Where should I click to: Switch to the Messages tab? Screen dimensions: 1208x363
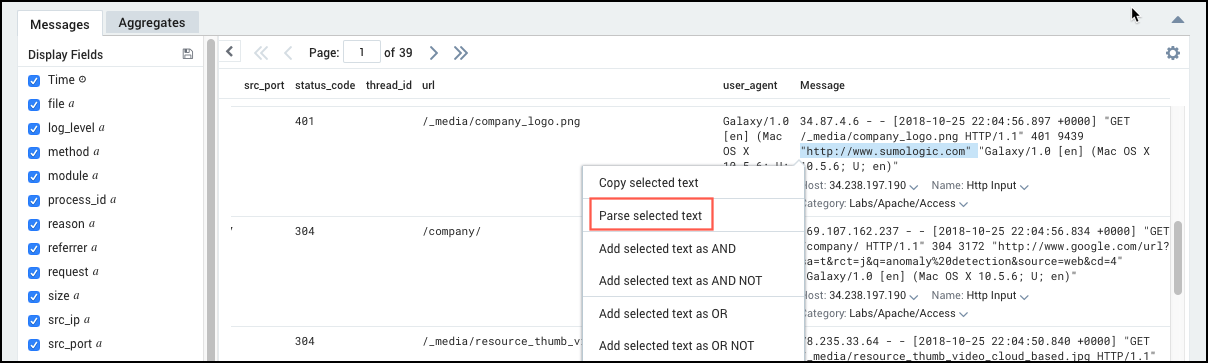pyautogui.click(x=60, y=23)
